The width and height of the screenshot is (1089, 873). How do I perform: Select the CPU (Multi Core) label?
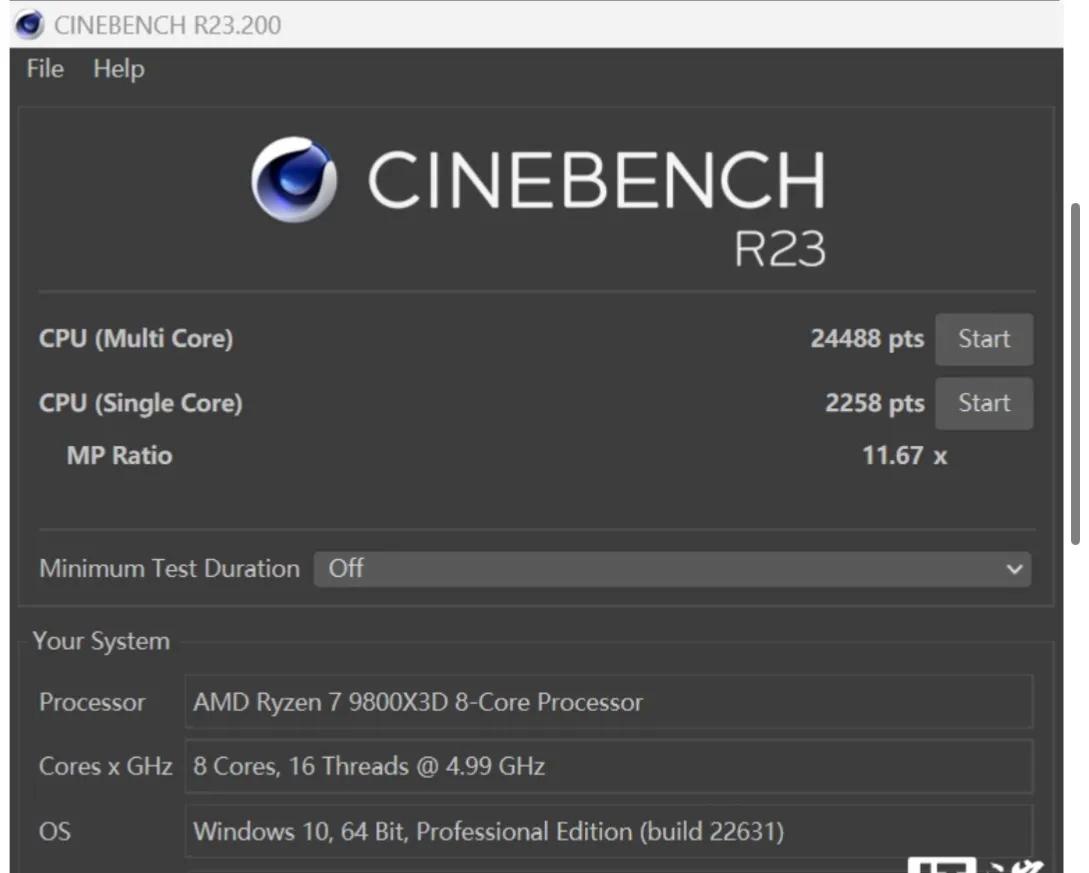(x=136, y=339)
